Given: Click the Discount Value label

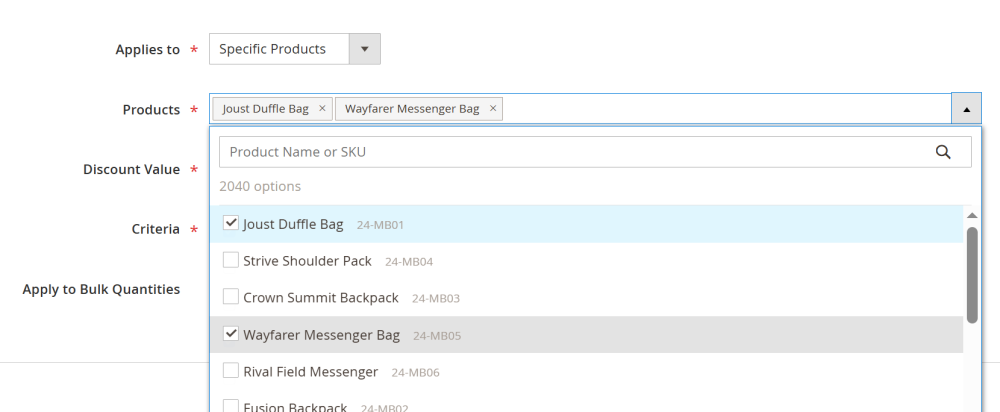Looking at the screenshot, I should [x=131, y=170].
